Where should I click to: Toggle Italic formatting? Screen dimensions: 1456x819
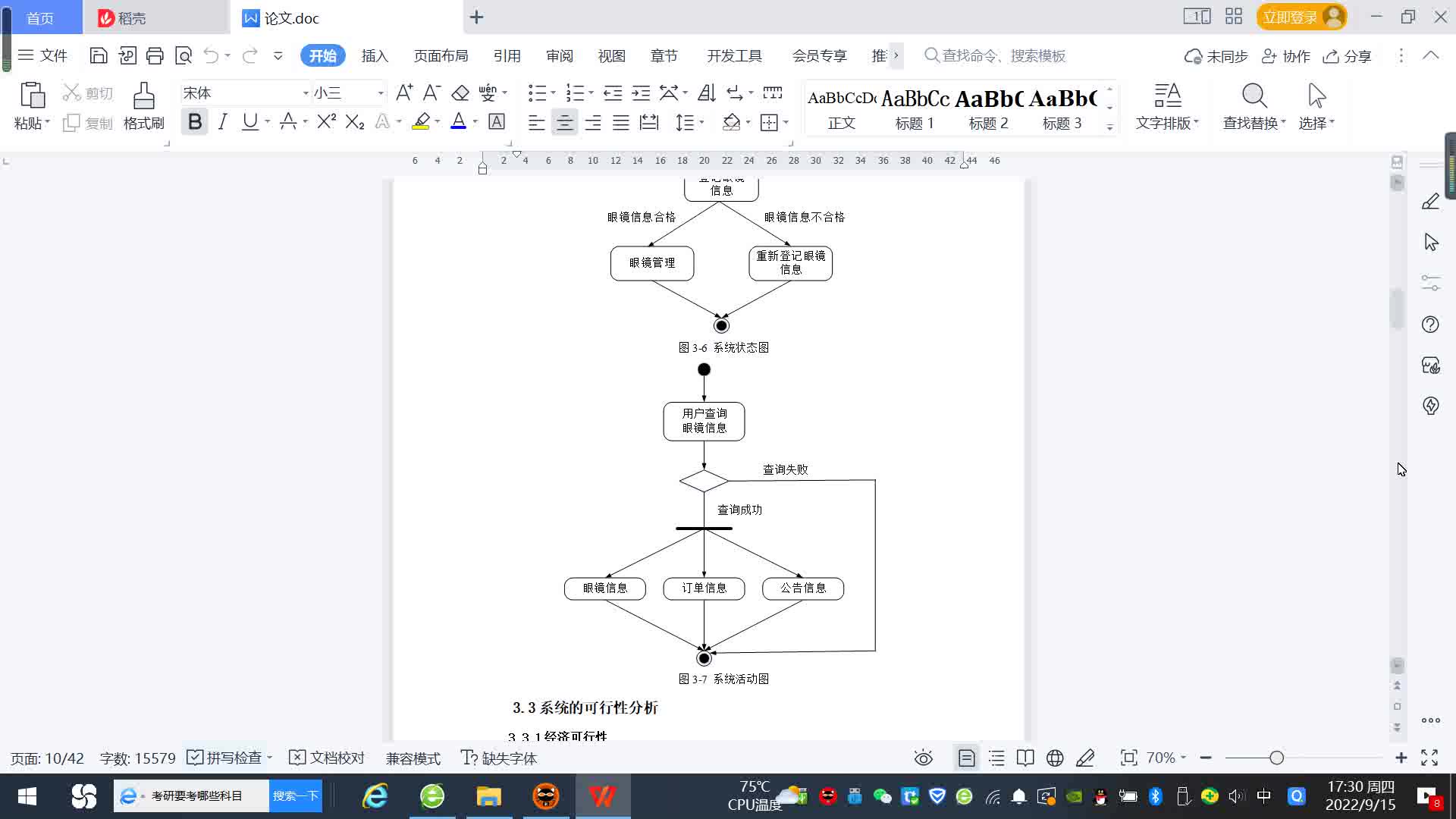tap(222, 121)
